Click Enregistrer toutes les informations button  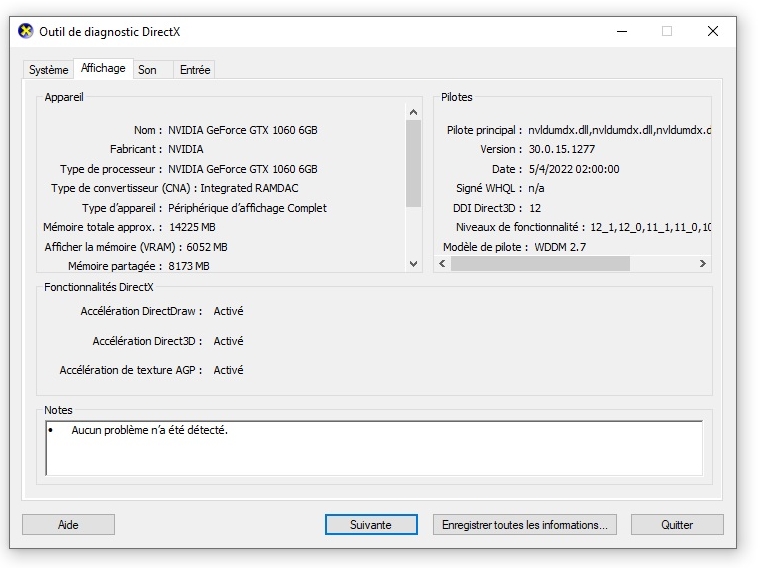524,524
